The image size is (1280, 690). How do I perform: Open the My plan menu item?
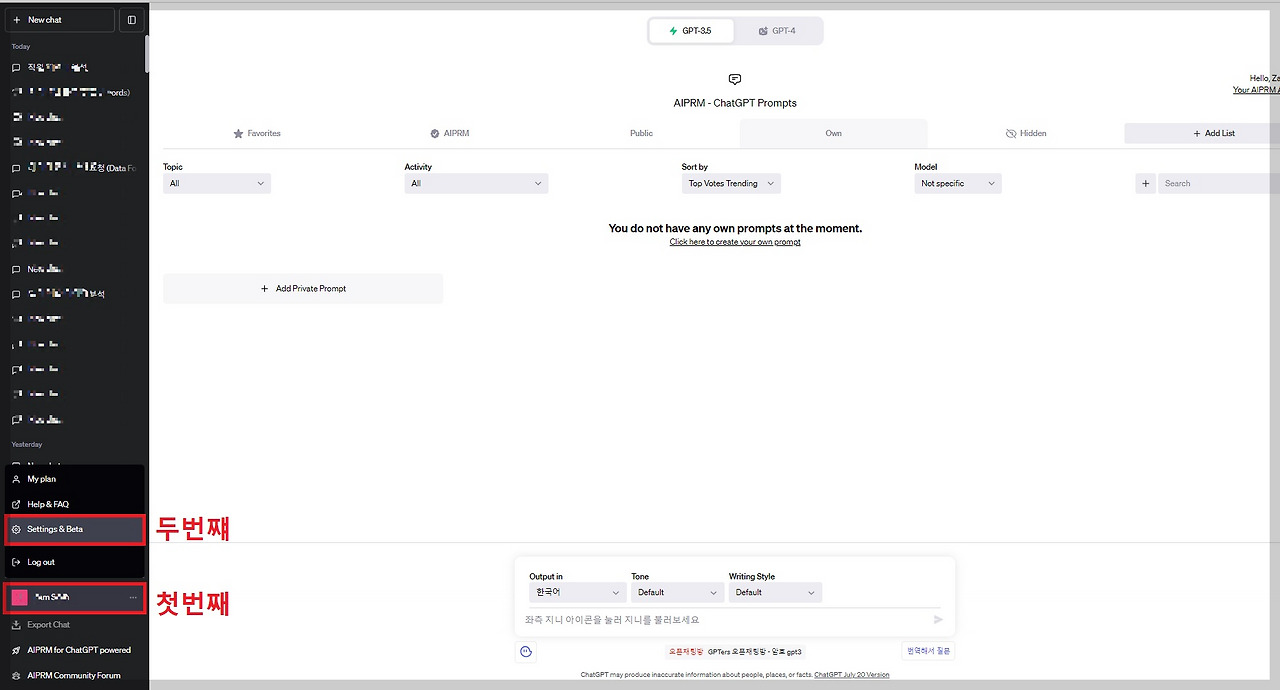click(x=75, y=479)
